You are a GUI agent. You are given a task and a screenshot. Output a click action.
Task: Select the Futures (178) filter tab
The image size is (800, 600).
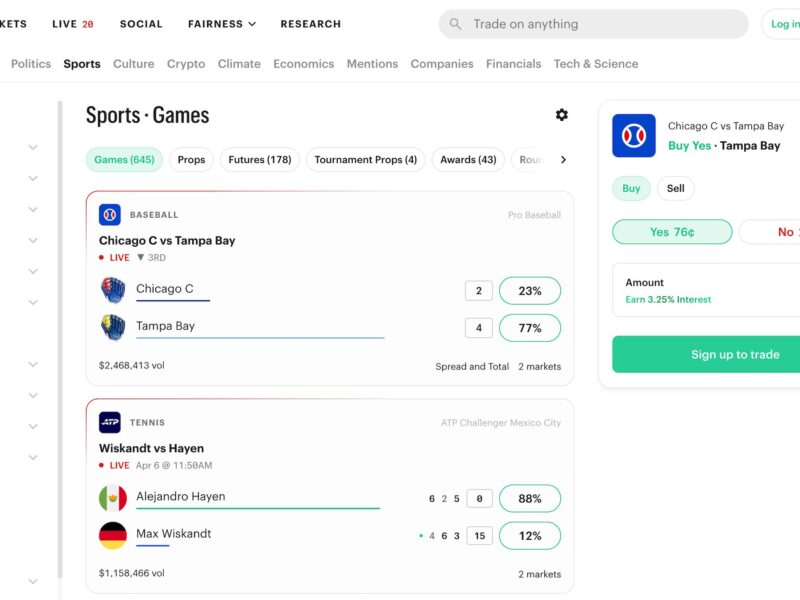[x=260, y=160]
